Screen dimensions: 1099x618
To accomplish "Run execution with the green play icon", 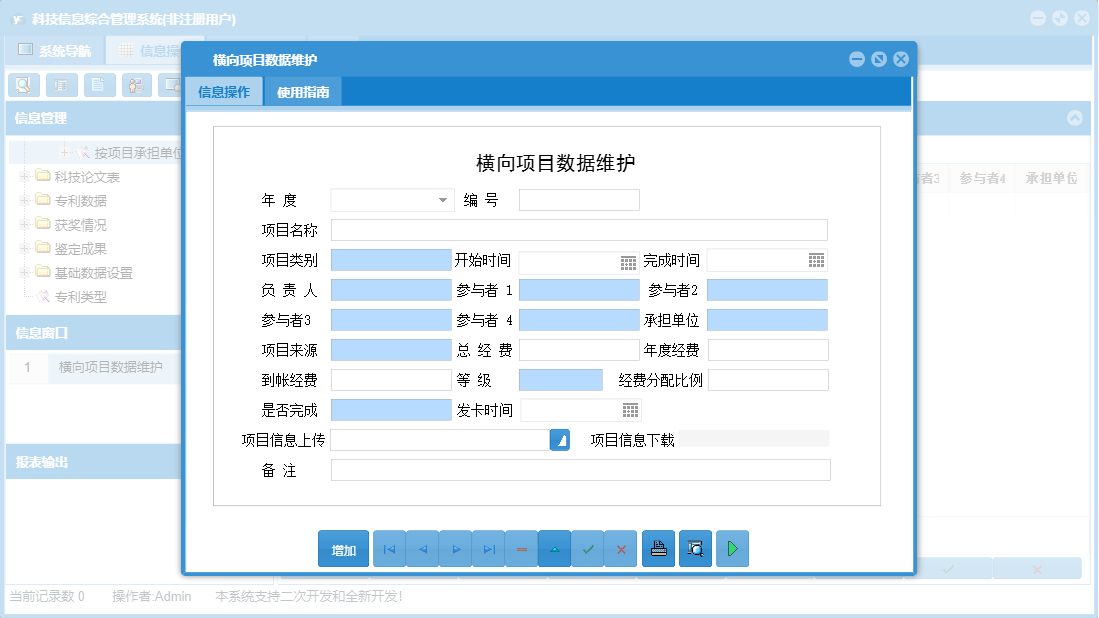I will [731, 548].
